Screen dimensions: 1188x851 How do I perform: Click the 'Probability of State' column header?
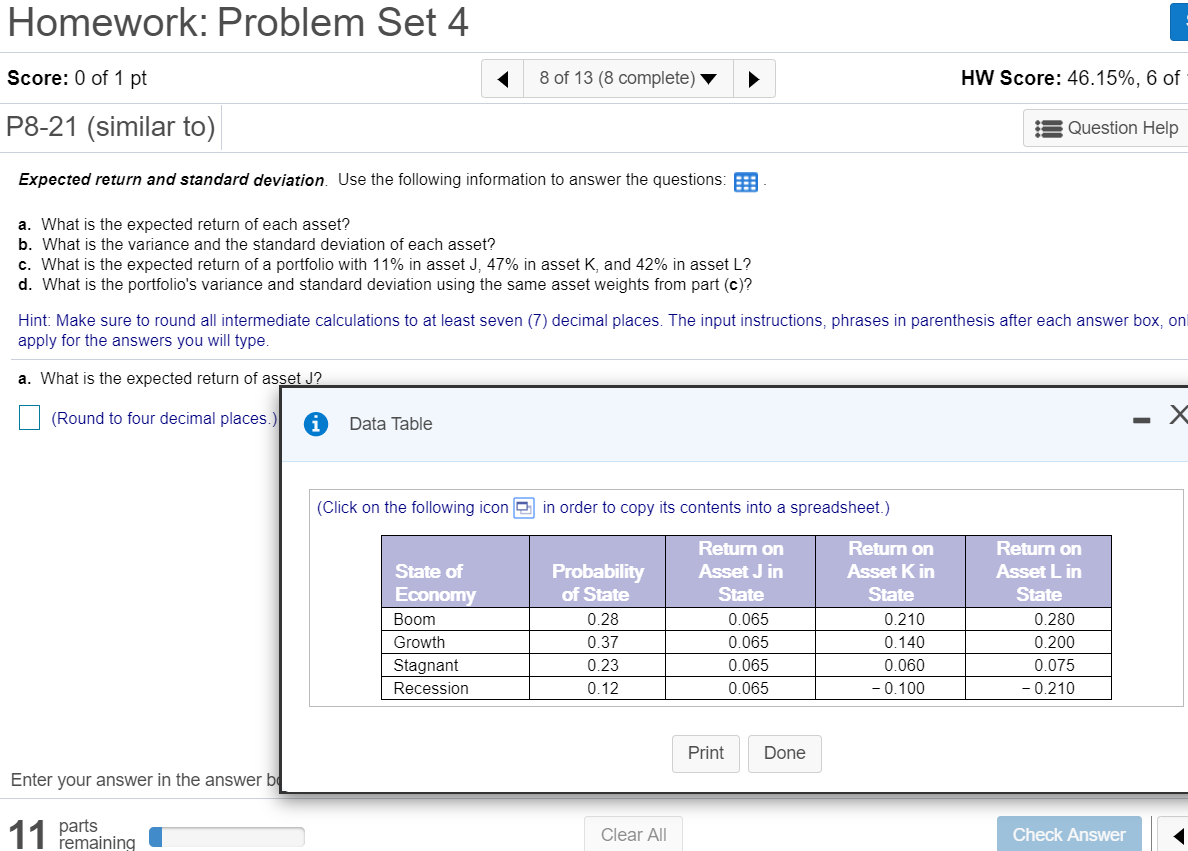coord(598,571)
